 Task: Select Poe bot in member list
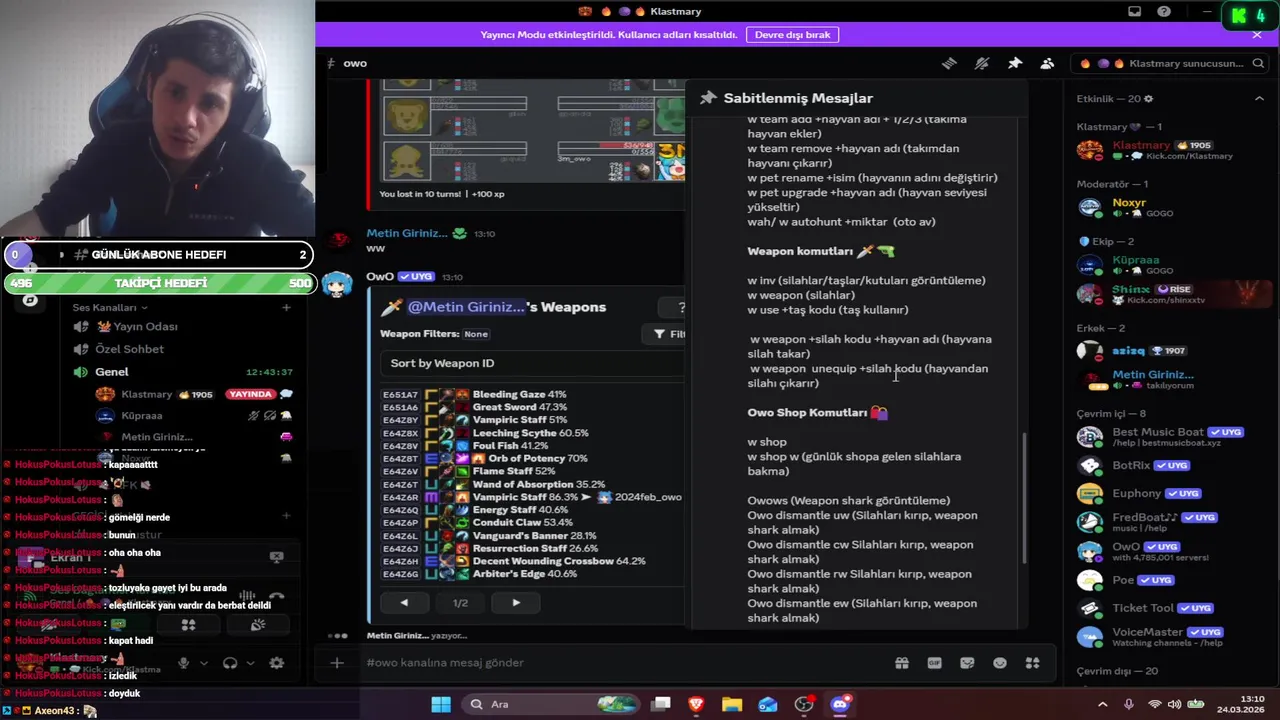click(x=1170, y=580)
